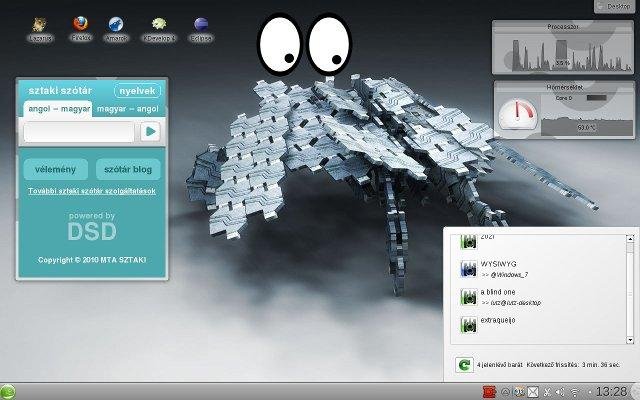
Task: Open the mail envelope tray icon
Action: 533,392
